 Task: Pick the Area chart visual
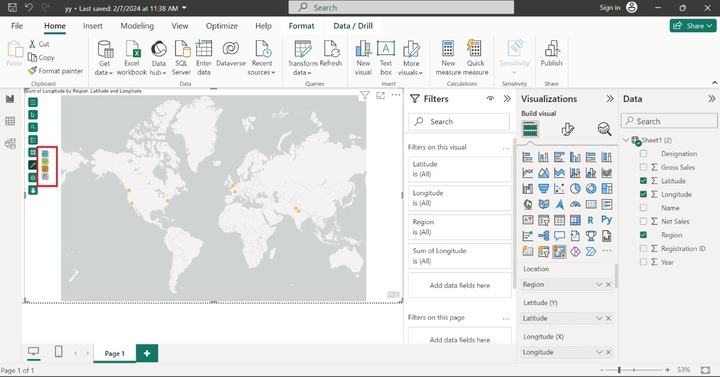[x=543, y=173]
